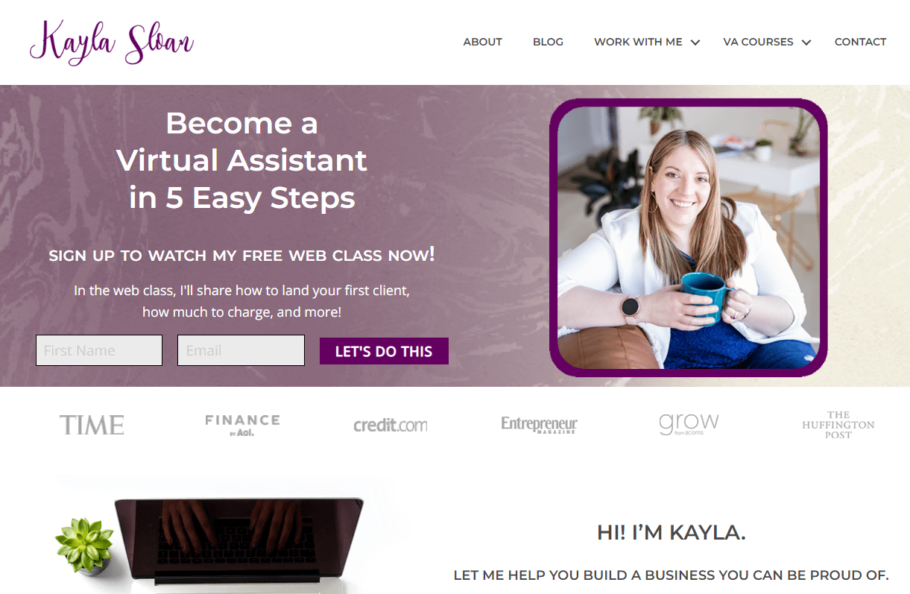Expand the Work With Me chevron
The image size is (910, 594).
(695, 42)
